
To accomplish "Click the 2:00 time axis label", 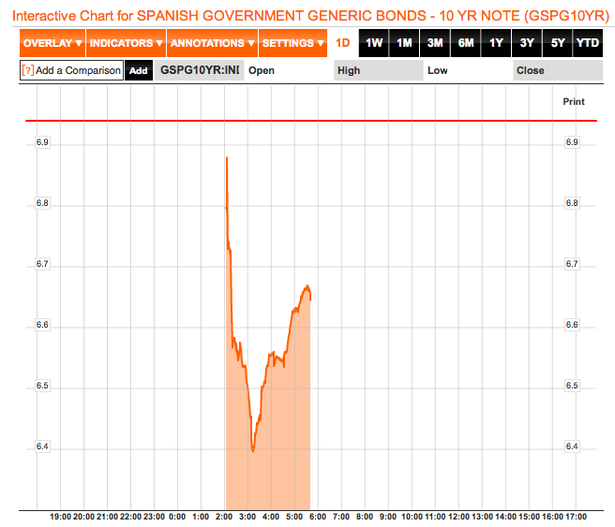I will [x=224, y=517].
